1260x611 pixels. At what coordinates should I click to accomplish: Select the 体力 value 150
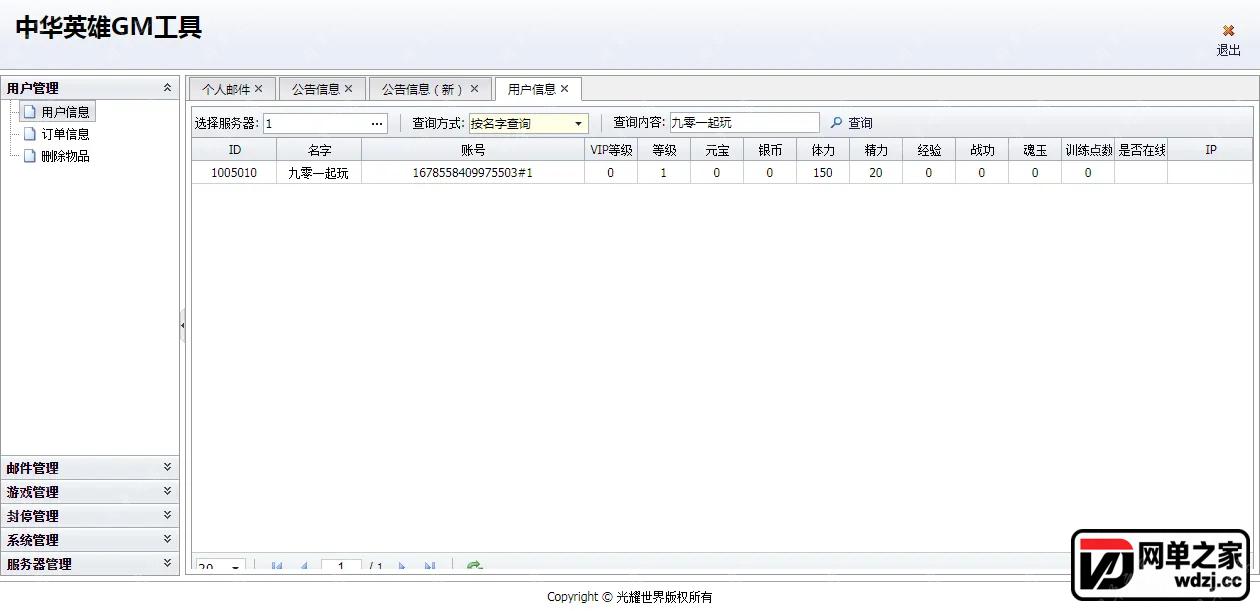point(823,173)
